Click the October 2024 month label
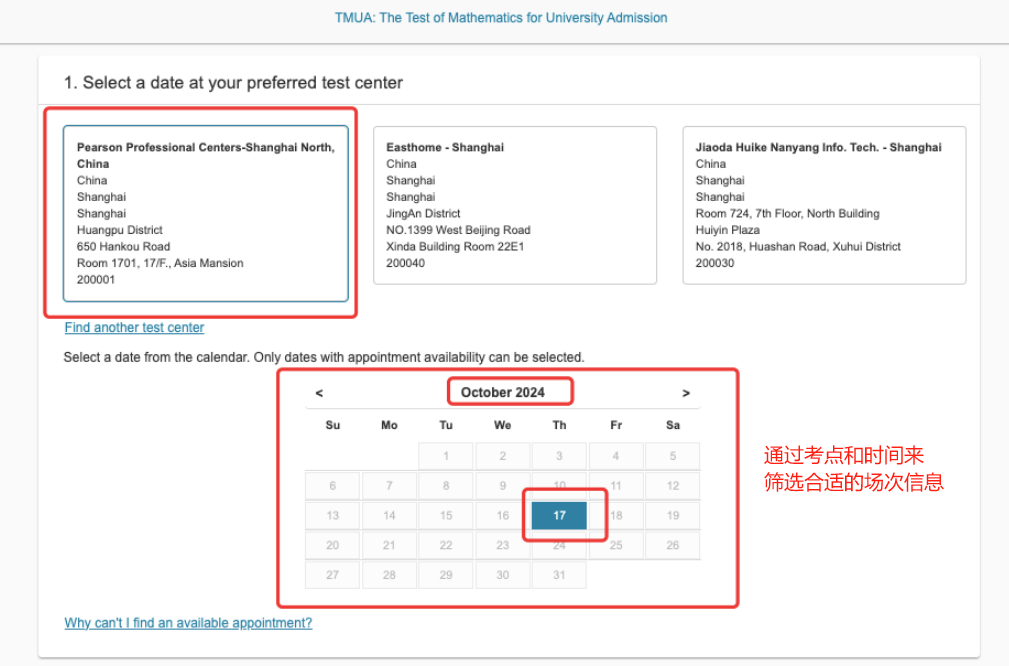Image resolution: width=1009 pixels, height=666 pixels. point(503,393)
